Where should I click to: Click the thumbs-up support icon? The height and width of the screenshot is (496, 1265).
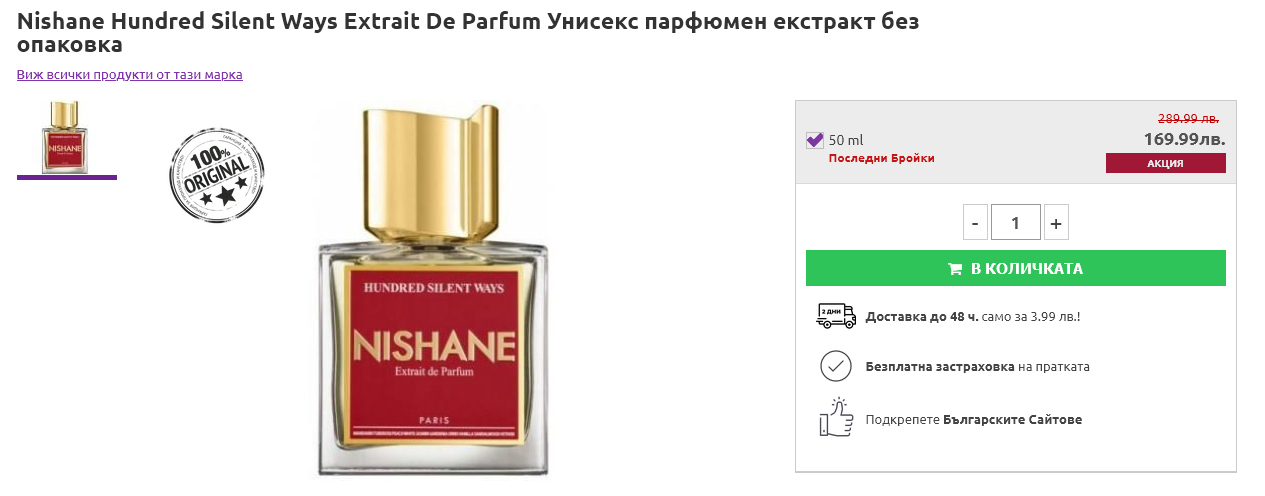(x=835, y=418)
